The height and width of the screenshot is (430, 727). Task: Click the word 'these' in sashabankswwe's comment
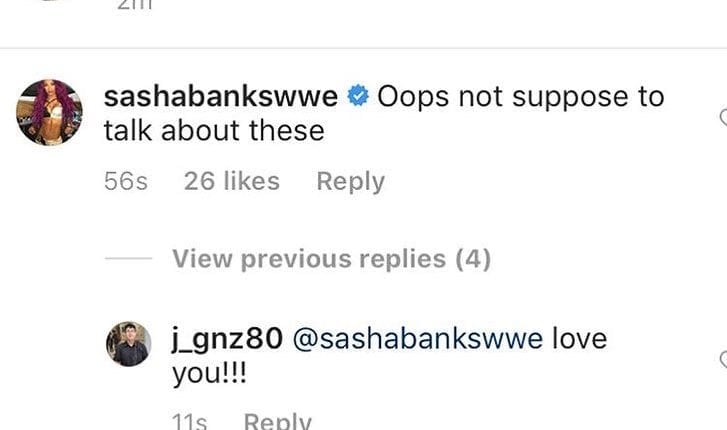(x=287, y=130)
